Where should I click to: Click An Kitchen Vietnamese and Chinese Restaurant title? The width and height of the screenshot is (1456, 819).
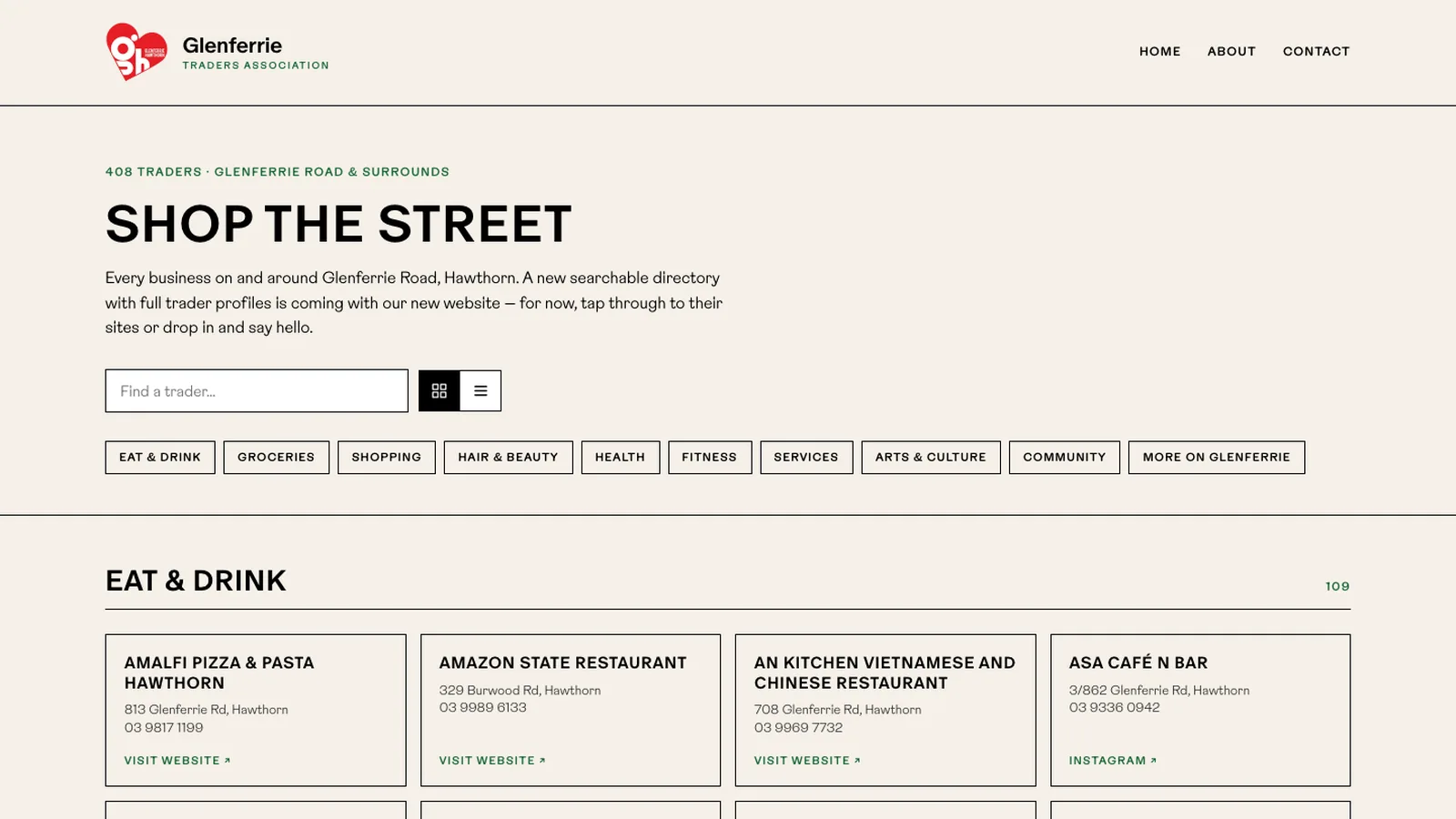click(x=885, y=672)
